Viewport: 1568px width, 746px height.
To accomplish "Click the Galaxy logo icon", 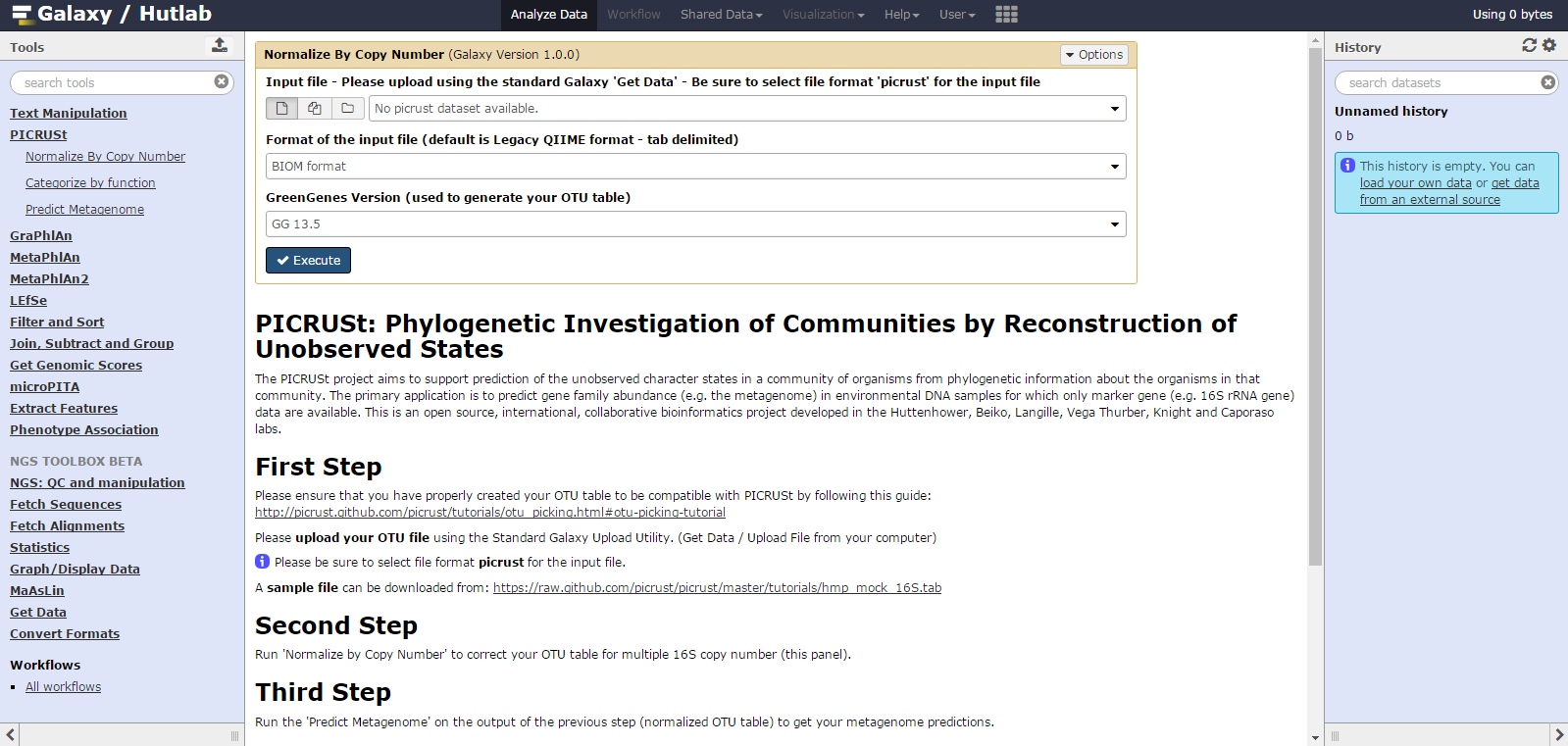I will 22,15.
